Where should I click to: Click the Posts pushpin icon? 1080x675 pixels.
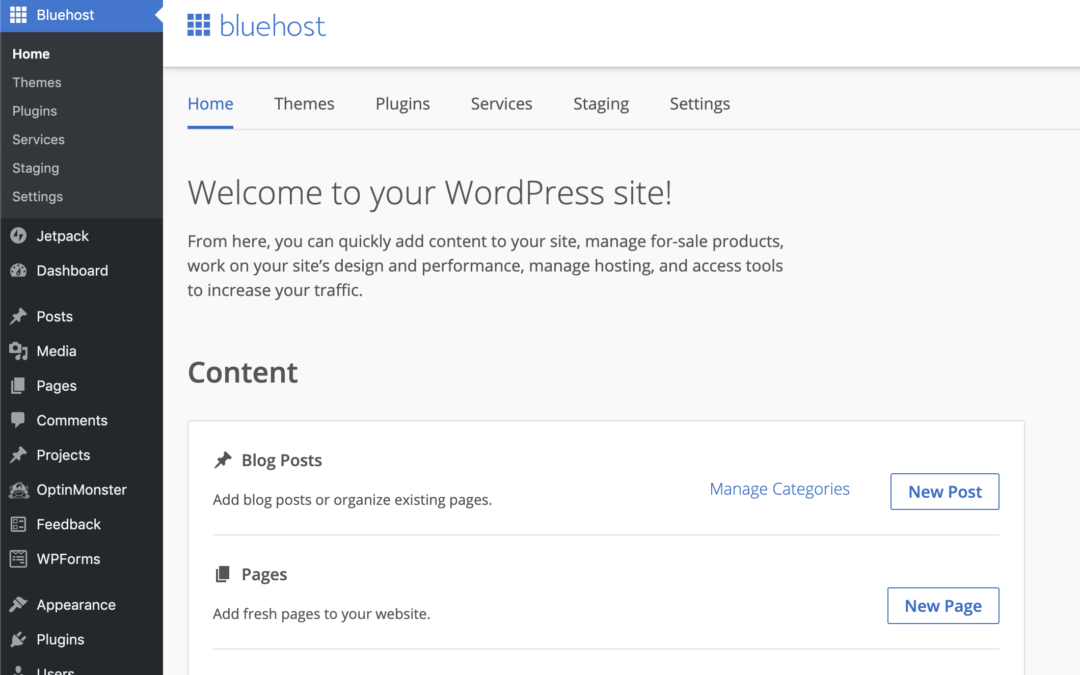tap(19, 316)
